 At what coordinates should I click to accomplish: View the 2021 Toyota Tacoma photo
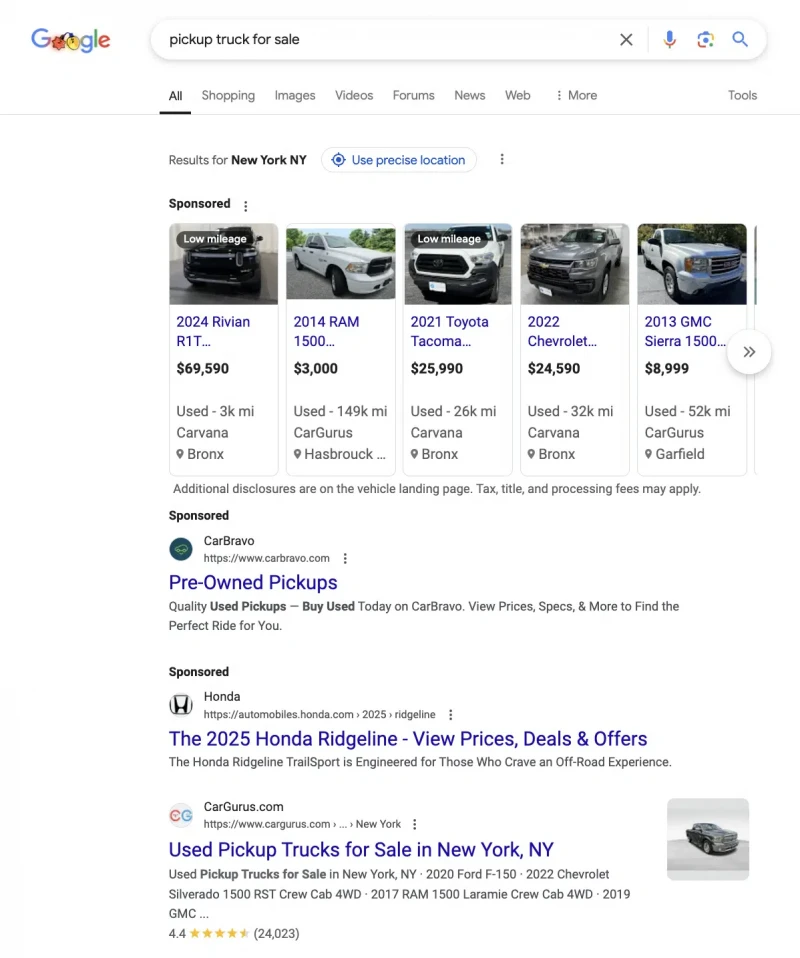click(x=458, y=264)
